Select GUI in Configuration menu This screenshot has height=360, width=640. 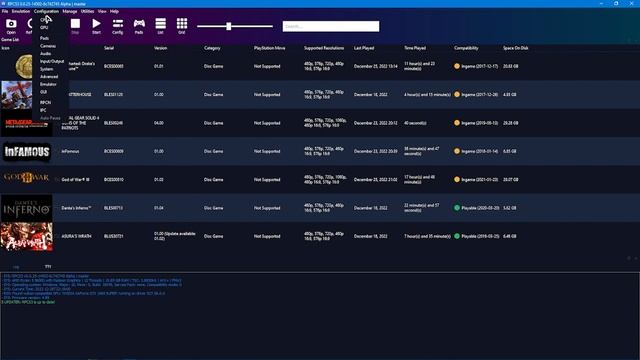click(43, 92)
